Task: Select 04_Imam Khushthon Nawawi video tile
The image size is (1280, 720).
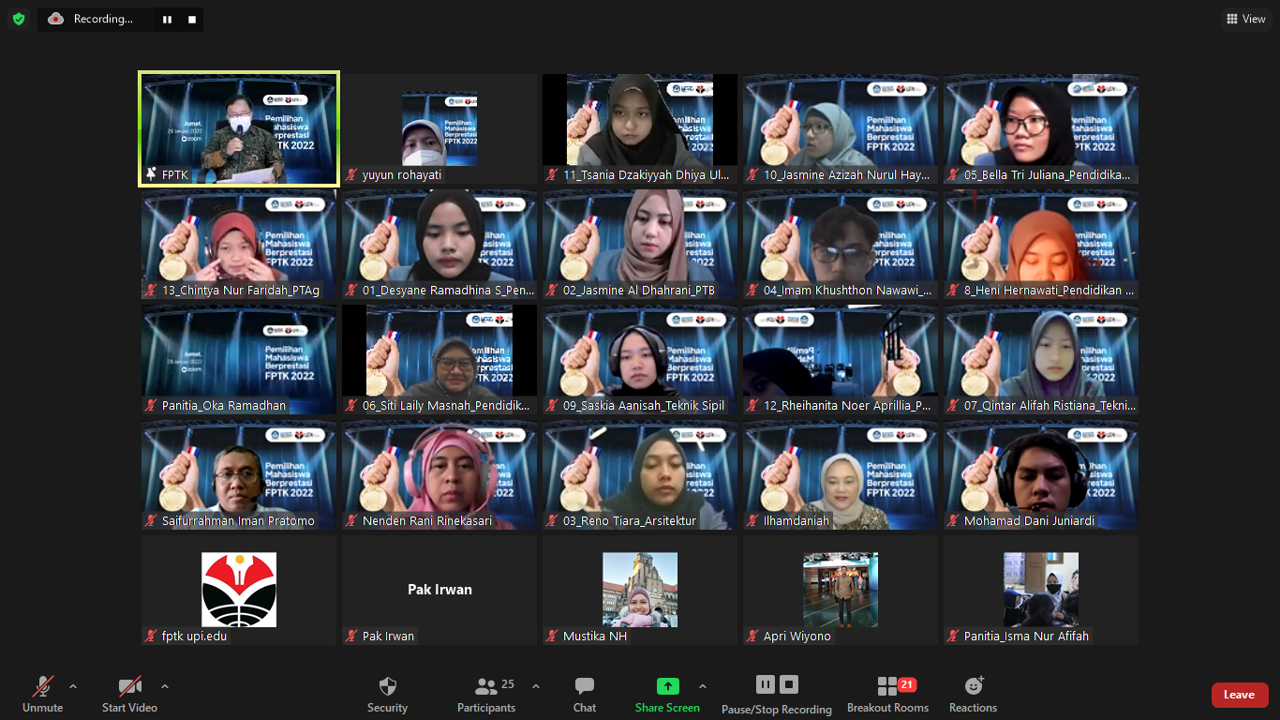Action: click(841, 245)
